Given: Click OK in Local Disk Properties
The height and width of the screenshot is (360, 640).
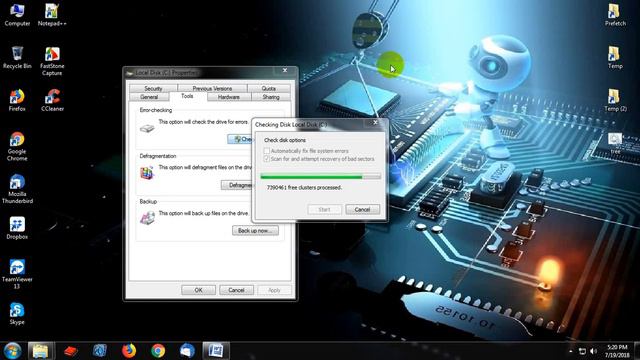Looking at the screenshot, I should click(198, 290).
